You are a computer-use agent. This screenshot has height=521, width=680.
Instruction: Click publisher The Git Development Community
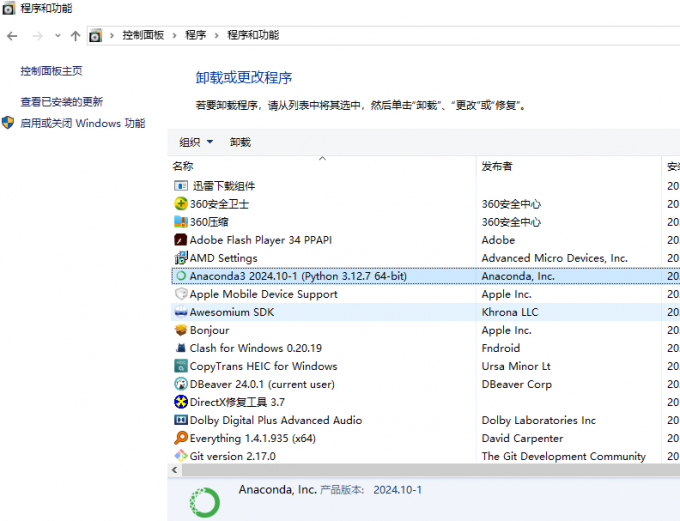(x=563, y=456)
